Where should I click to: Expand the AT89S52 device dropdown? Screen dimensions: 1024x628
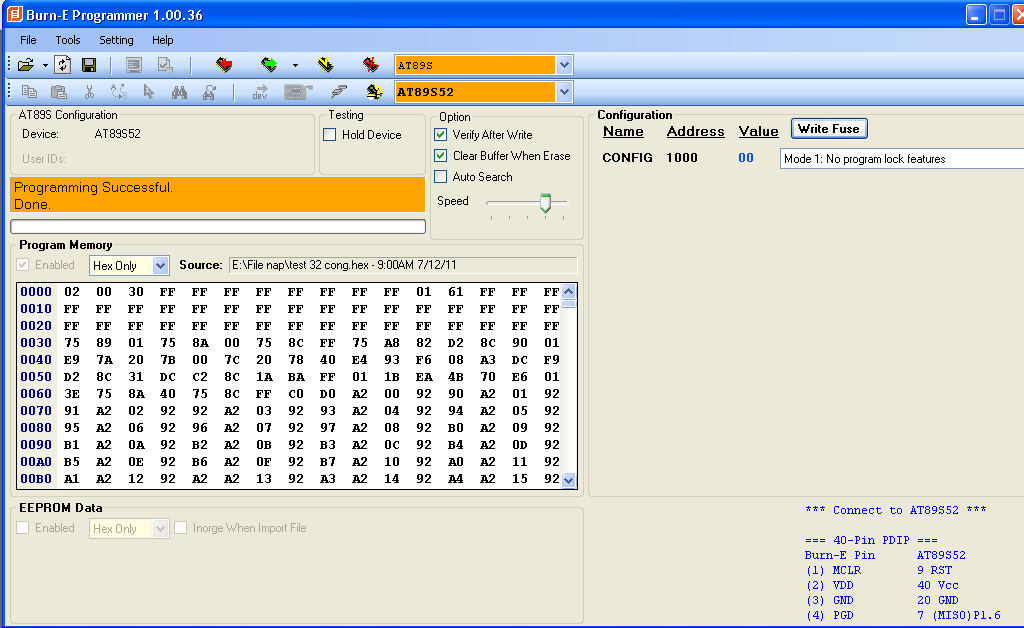tap(564, 92)
